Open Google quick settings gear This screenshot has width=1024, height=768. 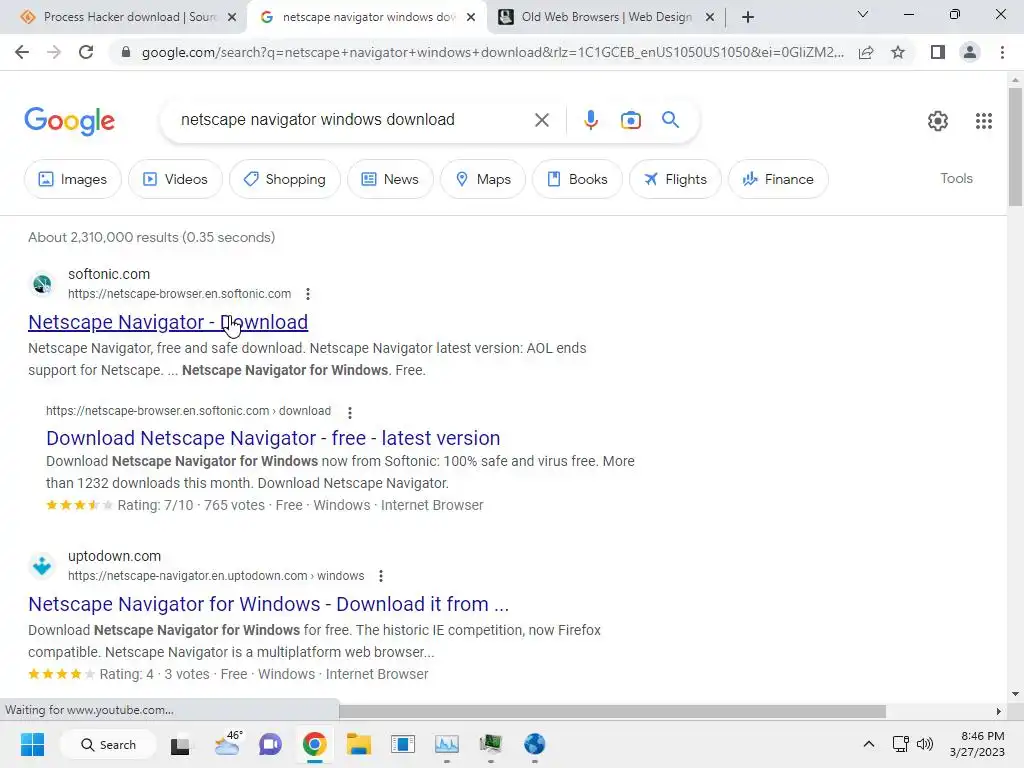pos(938,121)
